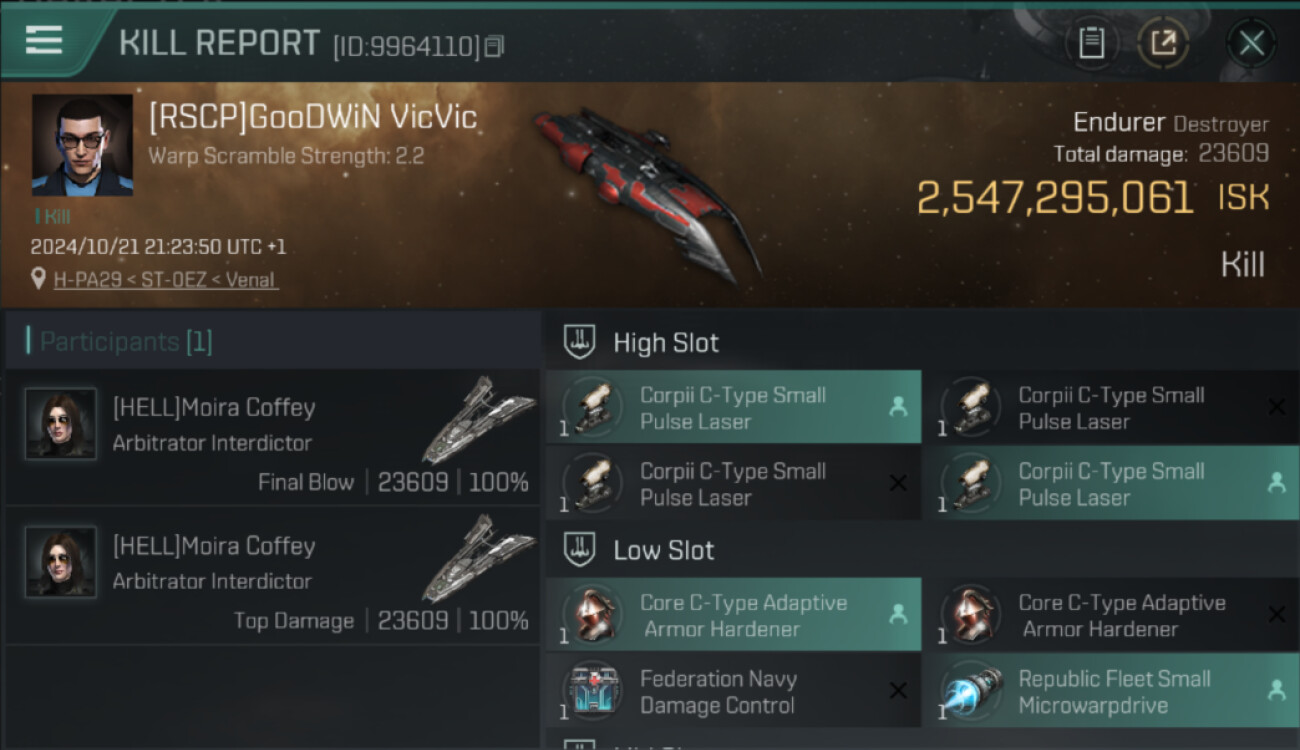View Final Blow Arbitrator Interdictor ship icon
The height and width of the screenshot is (750, 1300).
coord(478,420)
